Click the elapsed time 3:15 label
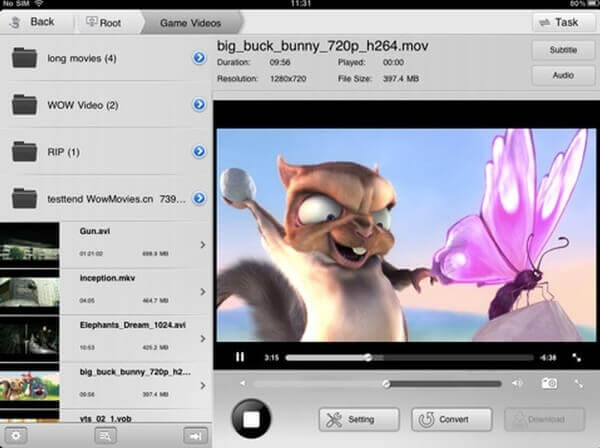The image size is (600, 448). coord(271,358)
